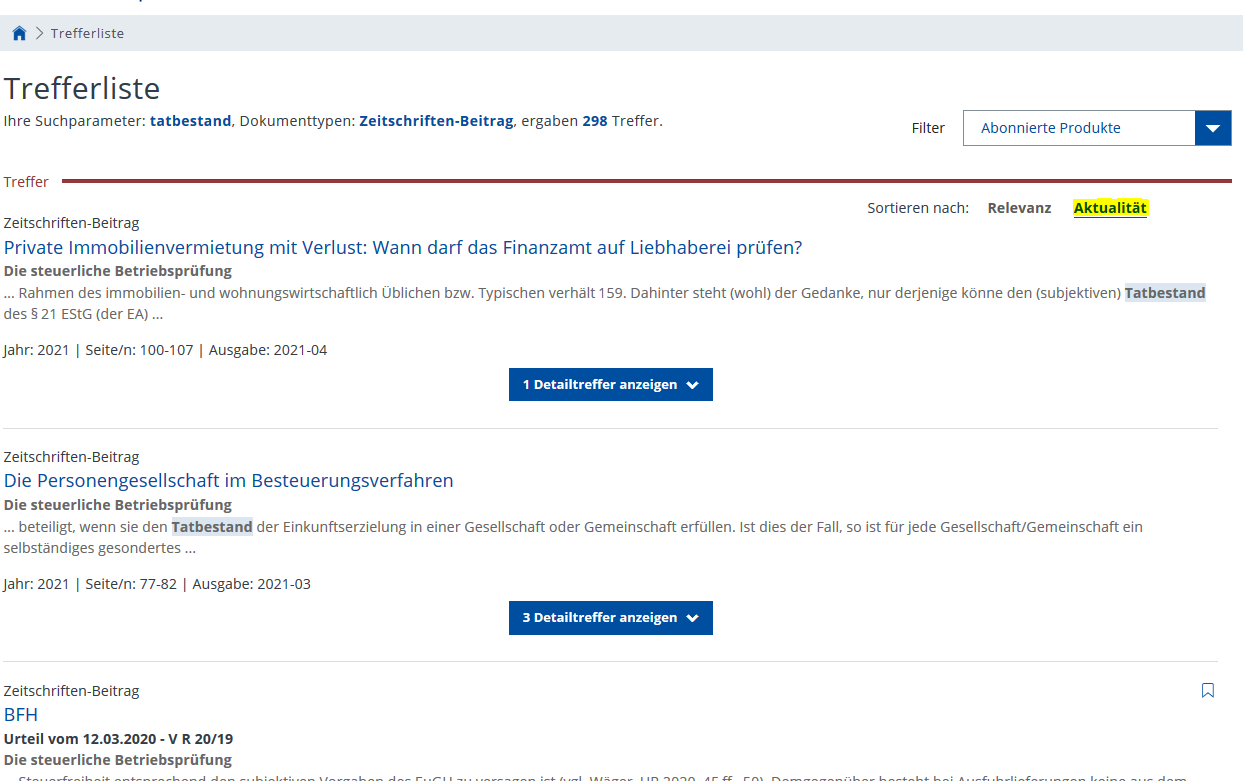Click Zeitschriften-Beitrag in the search parameters line
This screenshot has height=781, width=1243.
tap(436, 121)
